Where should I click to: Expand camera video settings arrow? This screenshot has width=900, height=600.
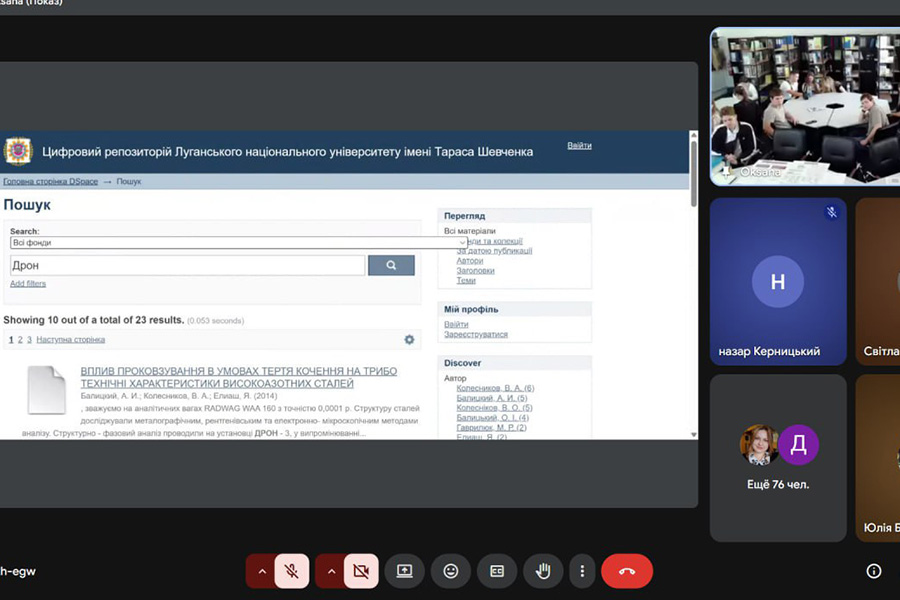(x=331, y=571)
